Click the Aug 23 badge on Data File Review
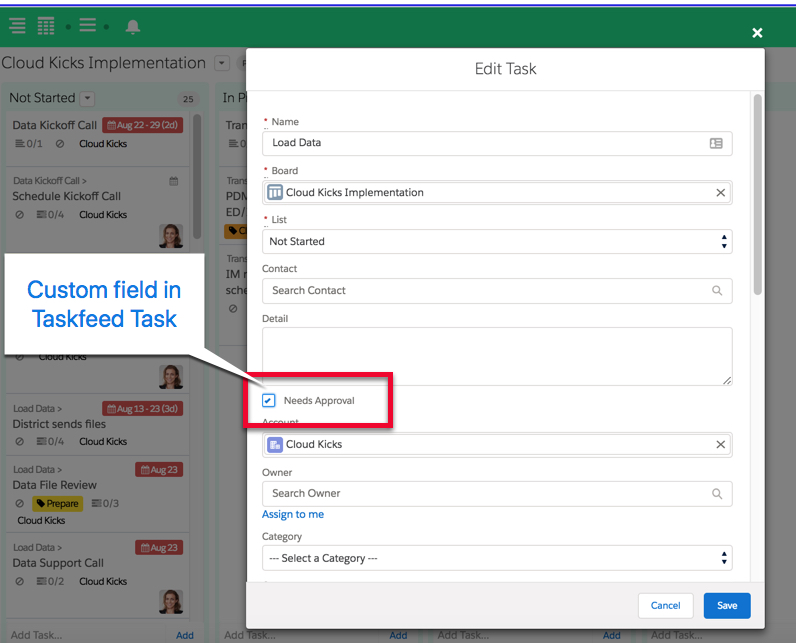 click(159, 469)
